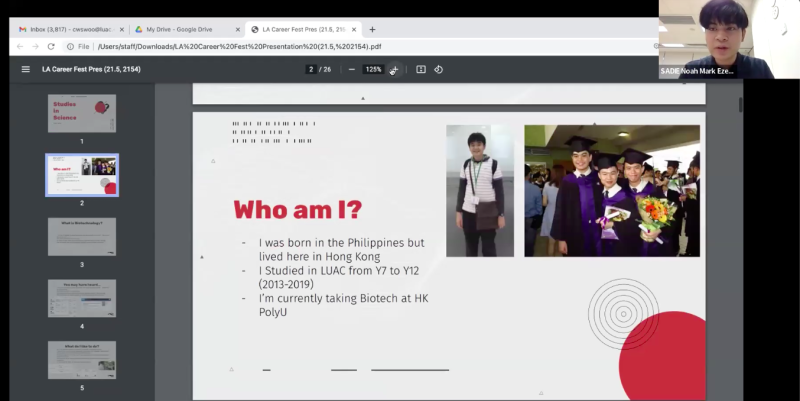The width and height of the screenshot is (800, 401).
Task: Switch to My Drive - Google Drive tab
Action: (186, 30)
